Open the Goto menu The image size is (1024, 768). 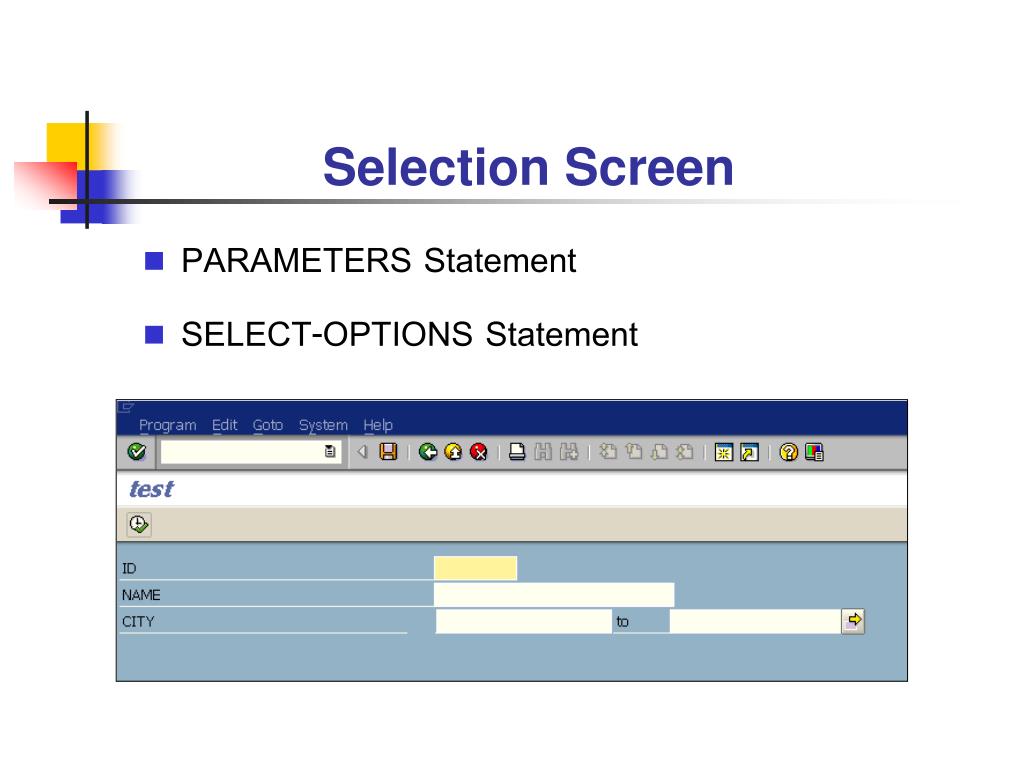[x=268, y=425]
